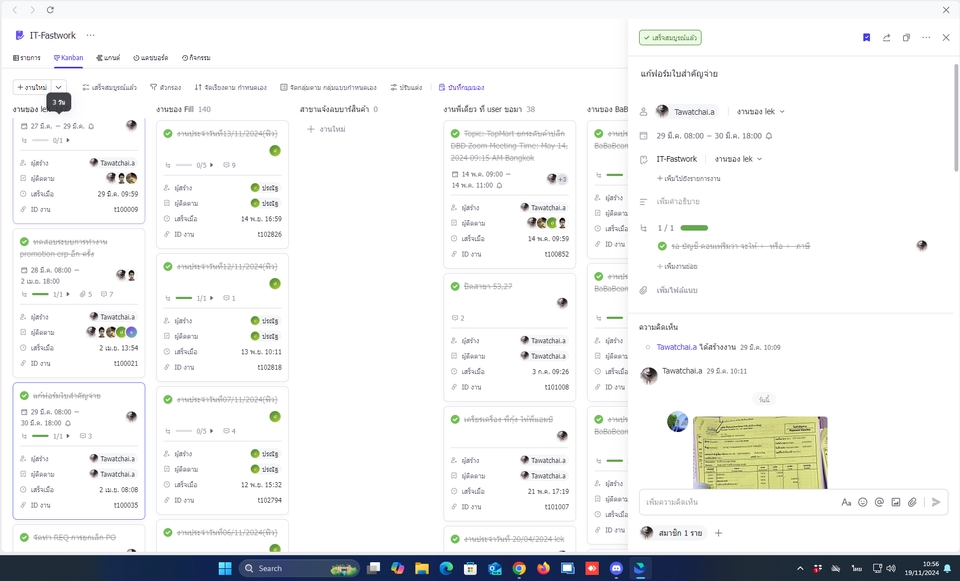Expand 1/1 subtasks on 12/11/2024 card
The height and width of the screenshot is (581, 960).
[212, 298]
